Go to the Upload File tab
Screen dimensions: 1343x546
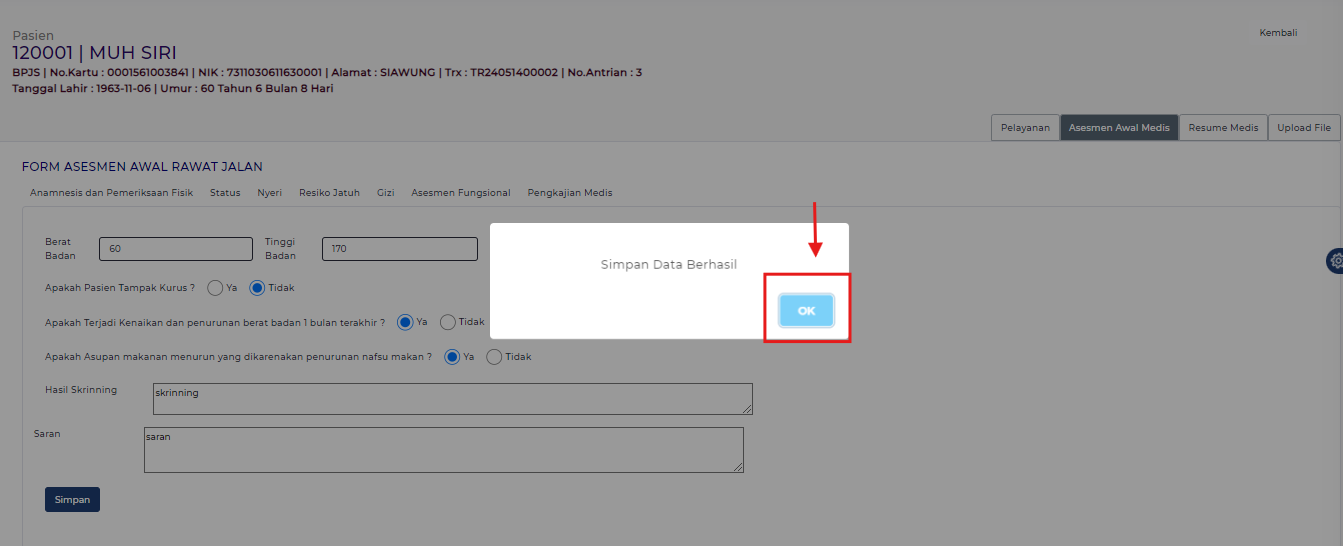coord(1303,128)
